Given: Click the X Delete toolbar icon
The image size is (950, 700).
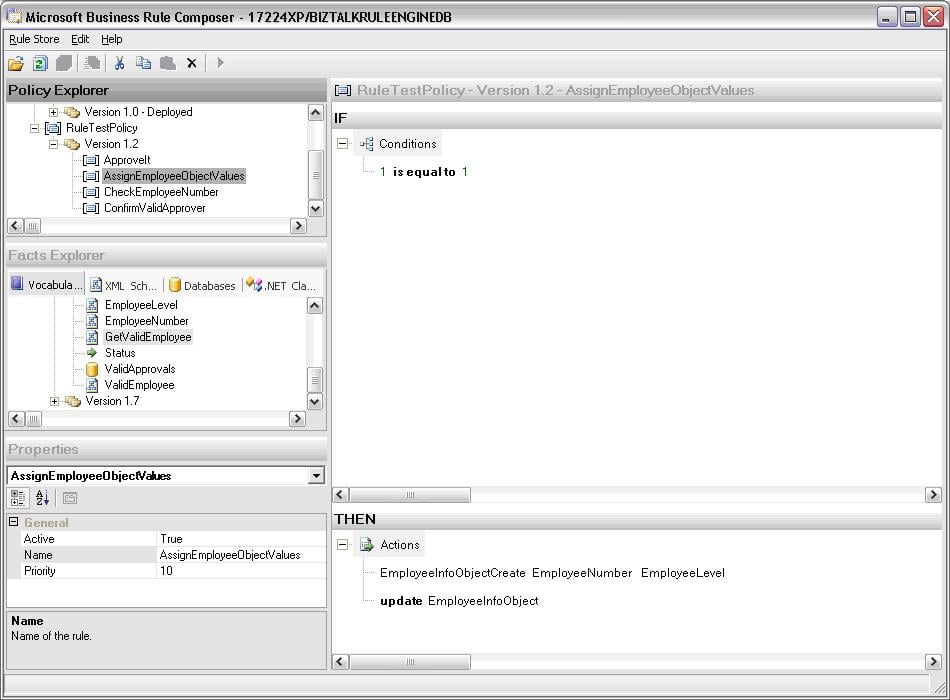Looking at the screenshot, I should 191,63.
